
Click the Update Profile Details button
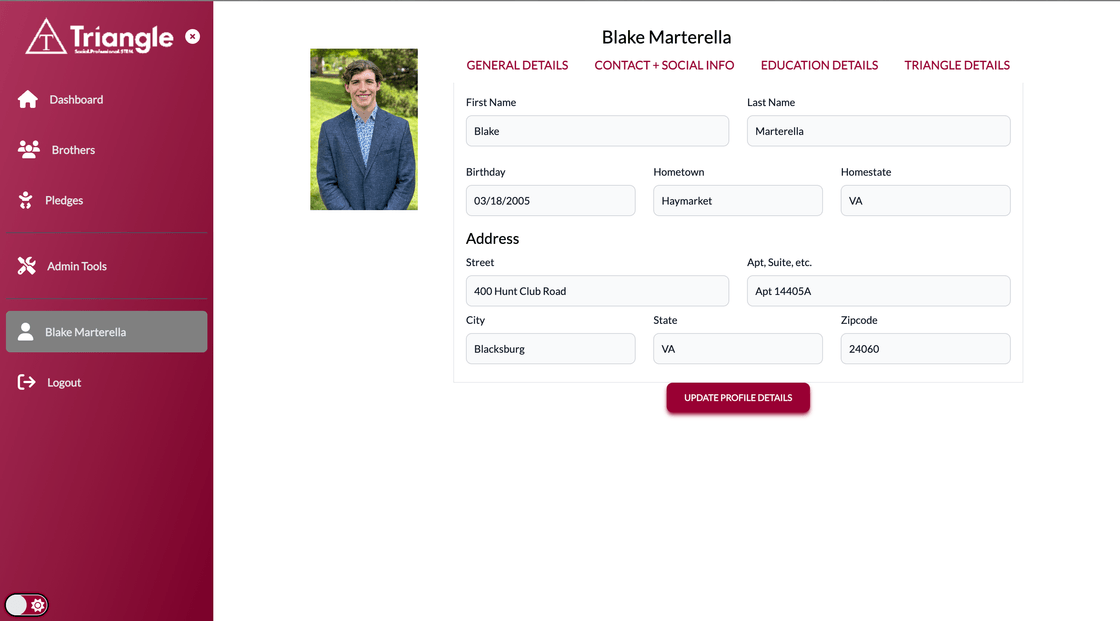point(738,398)
